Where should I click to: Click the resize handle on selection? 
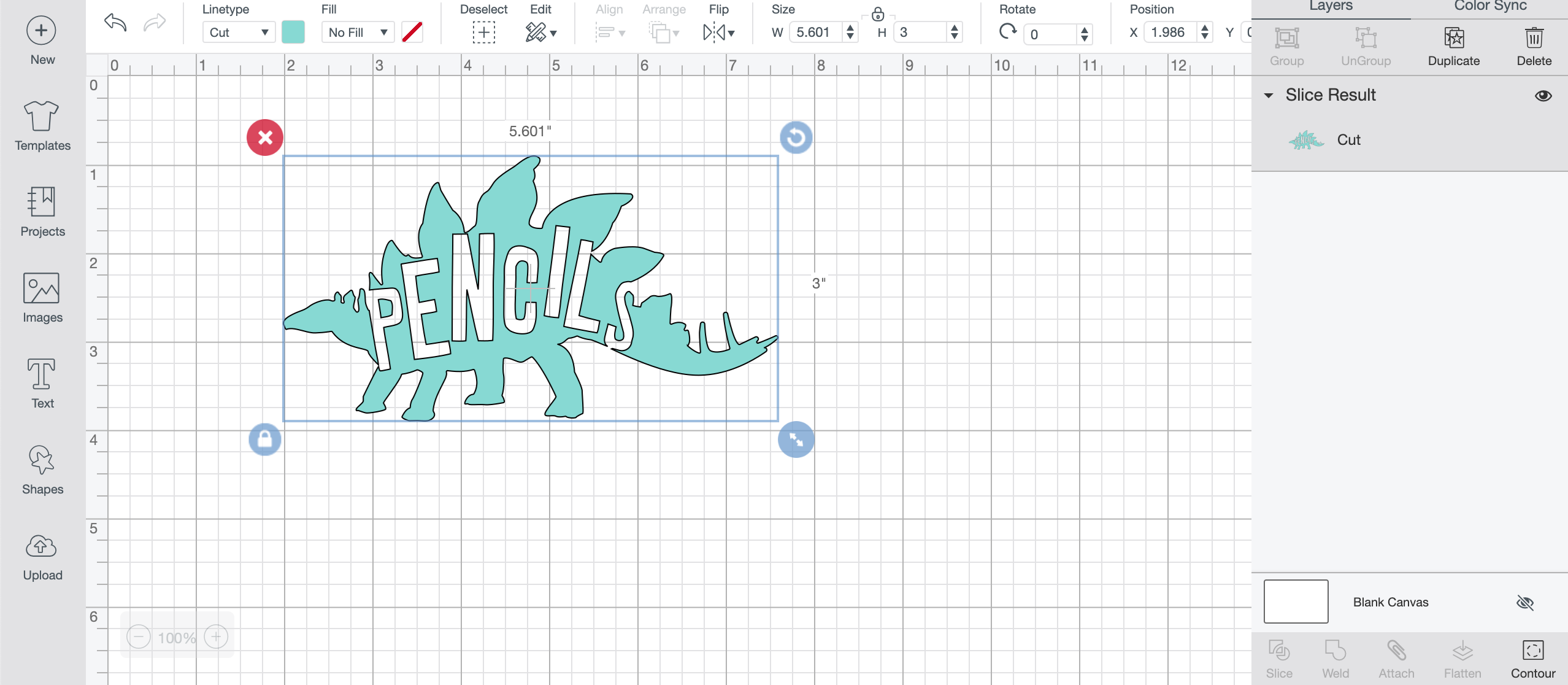(796, 439)
